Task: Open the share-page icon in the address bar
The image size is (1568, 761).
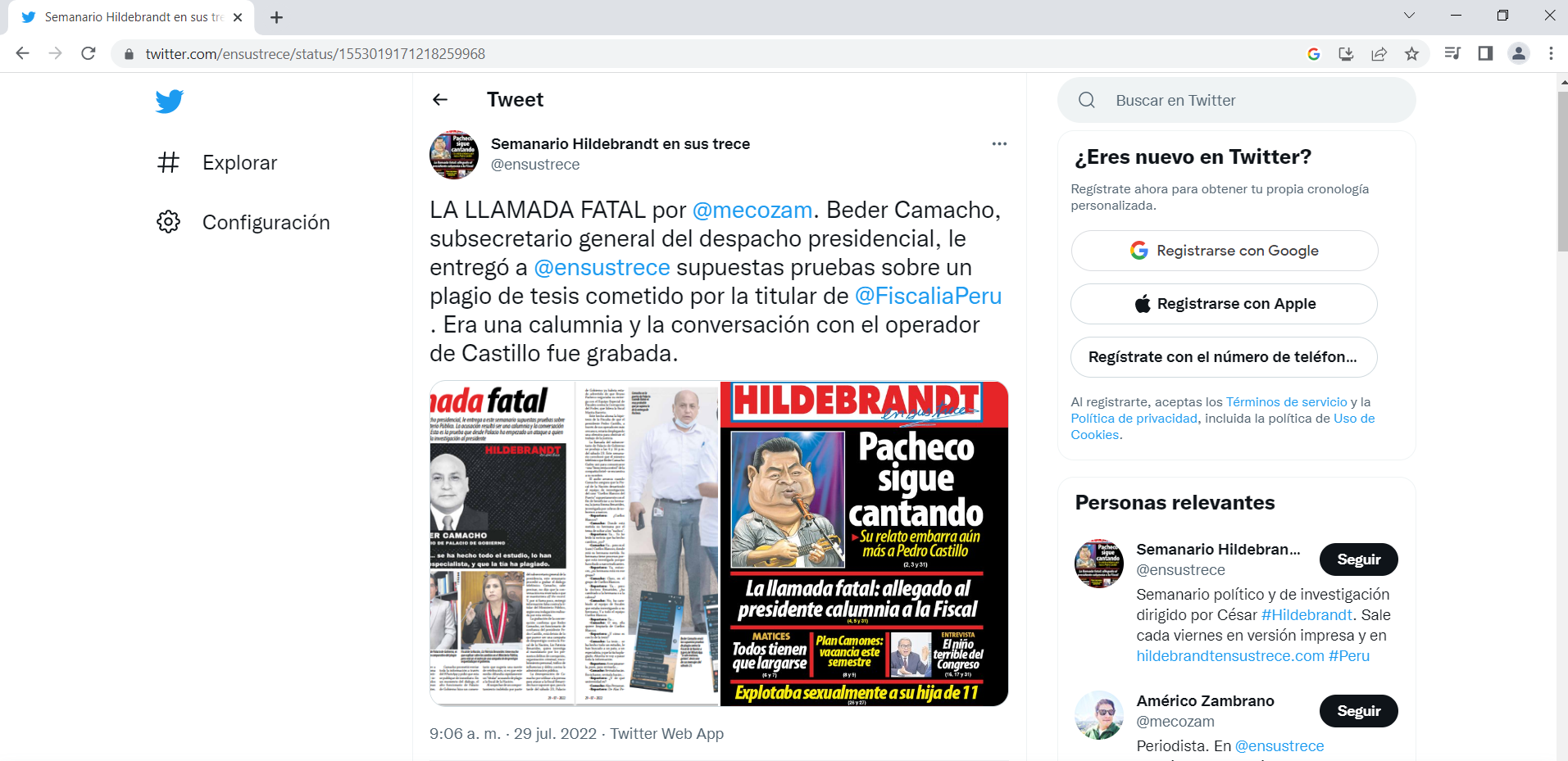Action: pos(1379,54)
